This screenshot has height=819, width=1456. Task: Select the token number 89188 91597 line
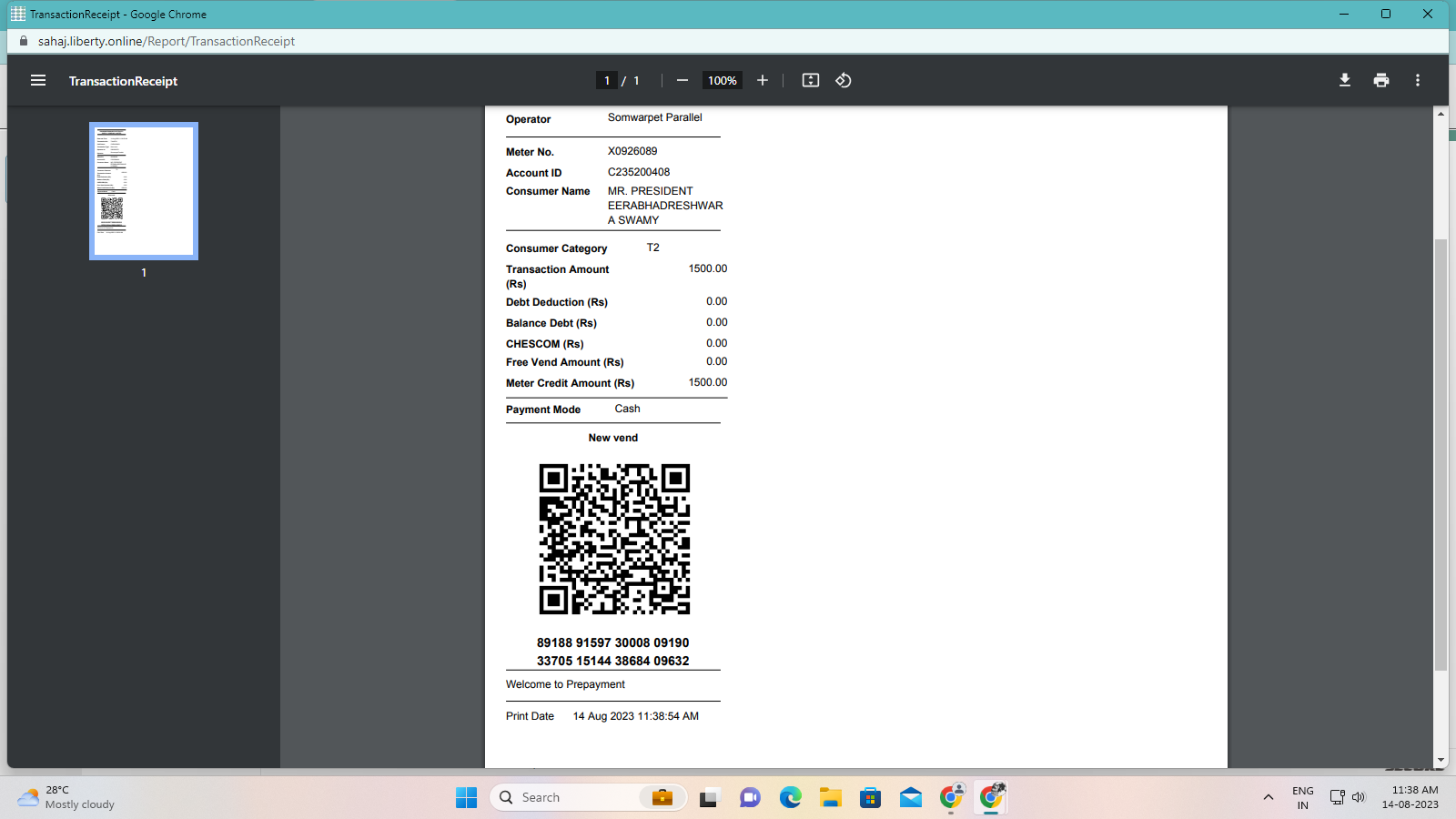(x=613, y=642)
